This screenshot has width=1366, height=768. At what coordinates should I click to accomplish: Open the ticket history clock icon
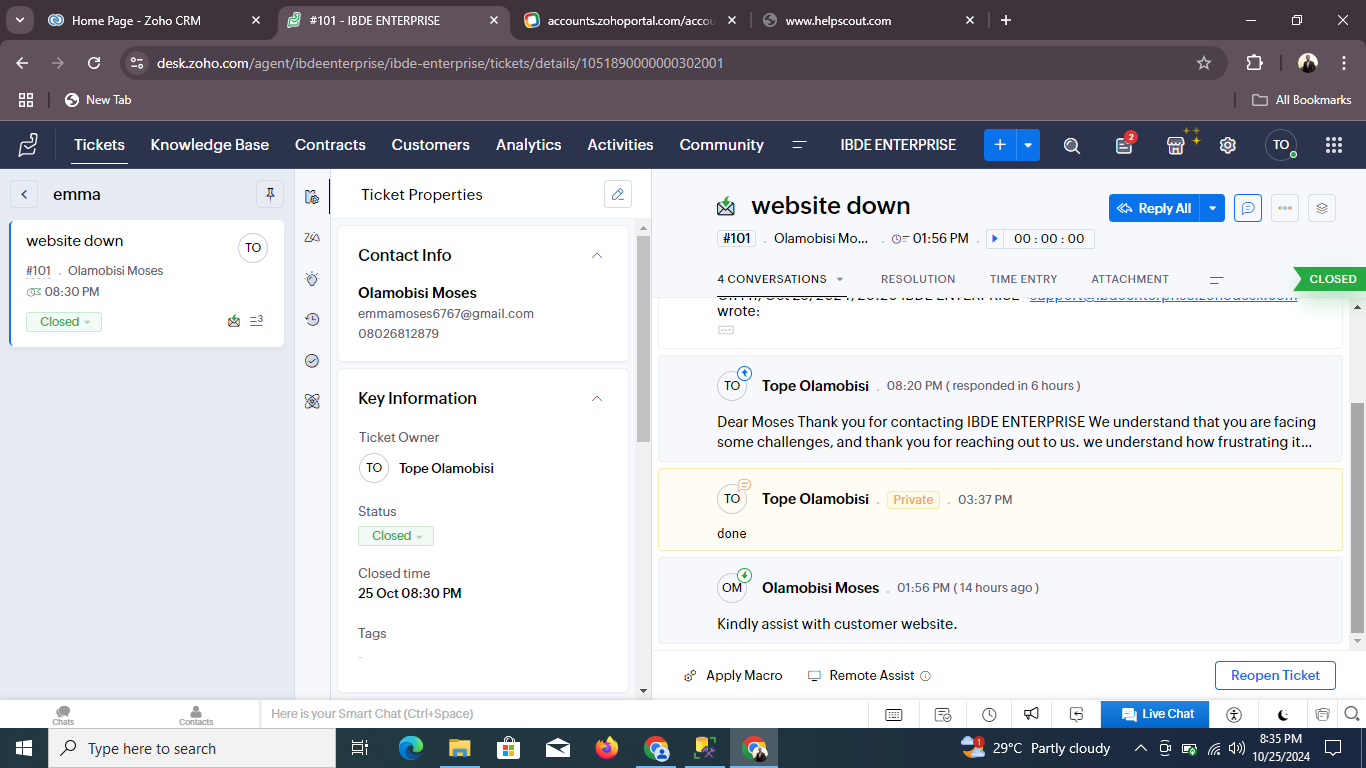pyautogui.click(x=312, y=319)
